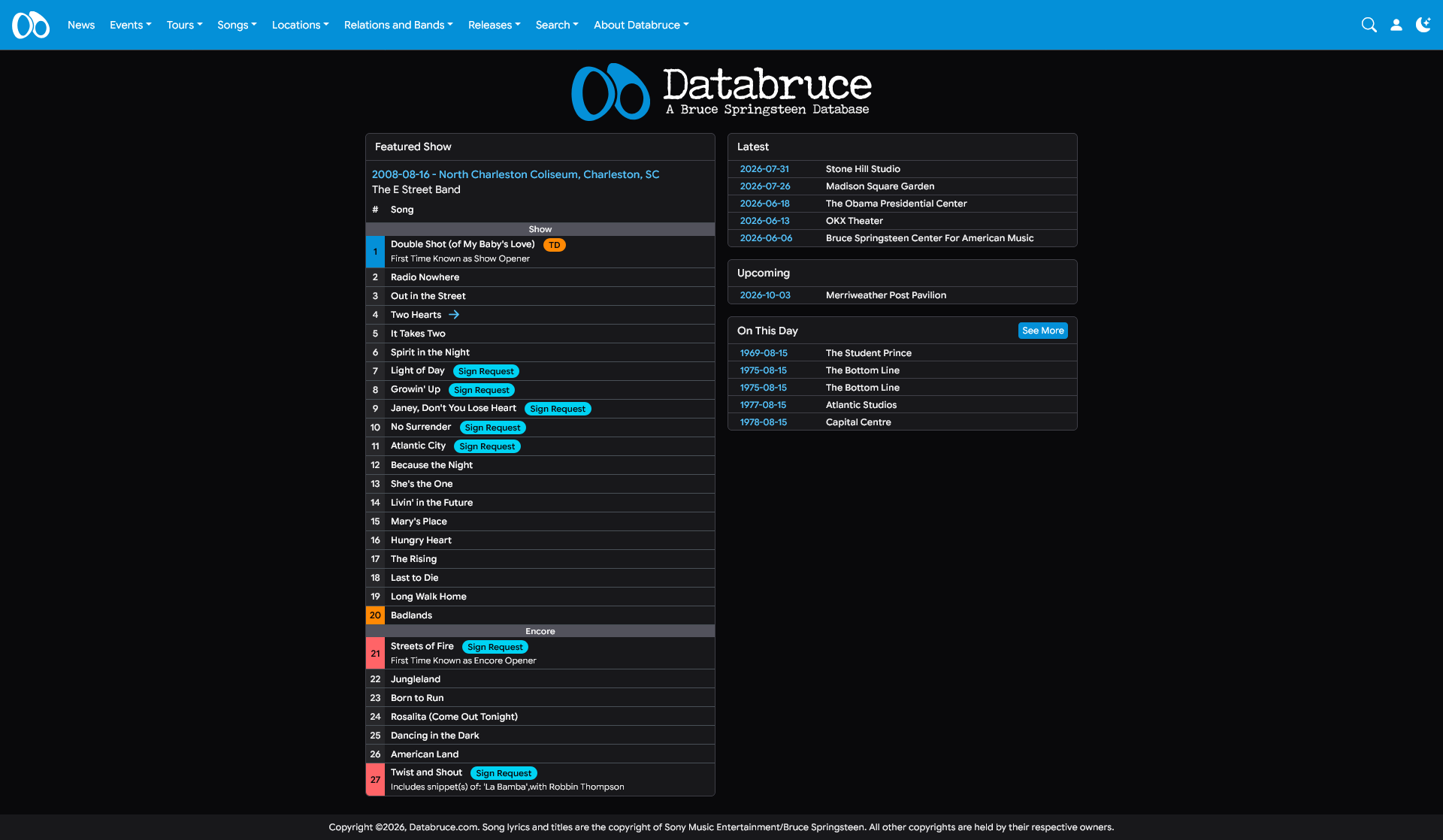The width and height of the screenshot is (1443, 840).
Task: Select the song Mary's Place
Action: click(x=419, y=521)
